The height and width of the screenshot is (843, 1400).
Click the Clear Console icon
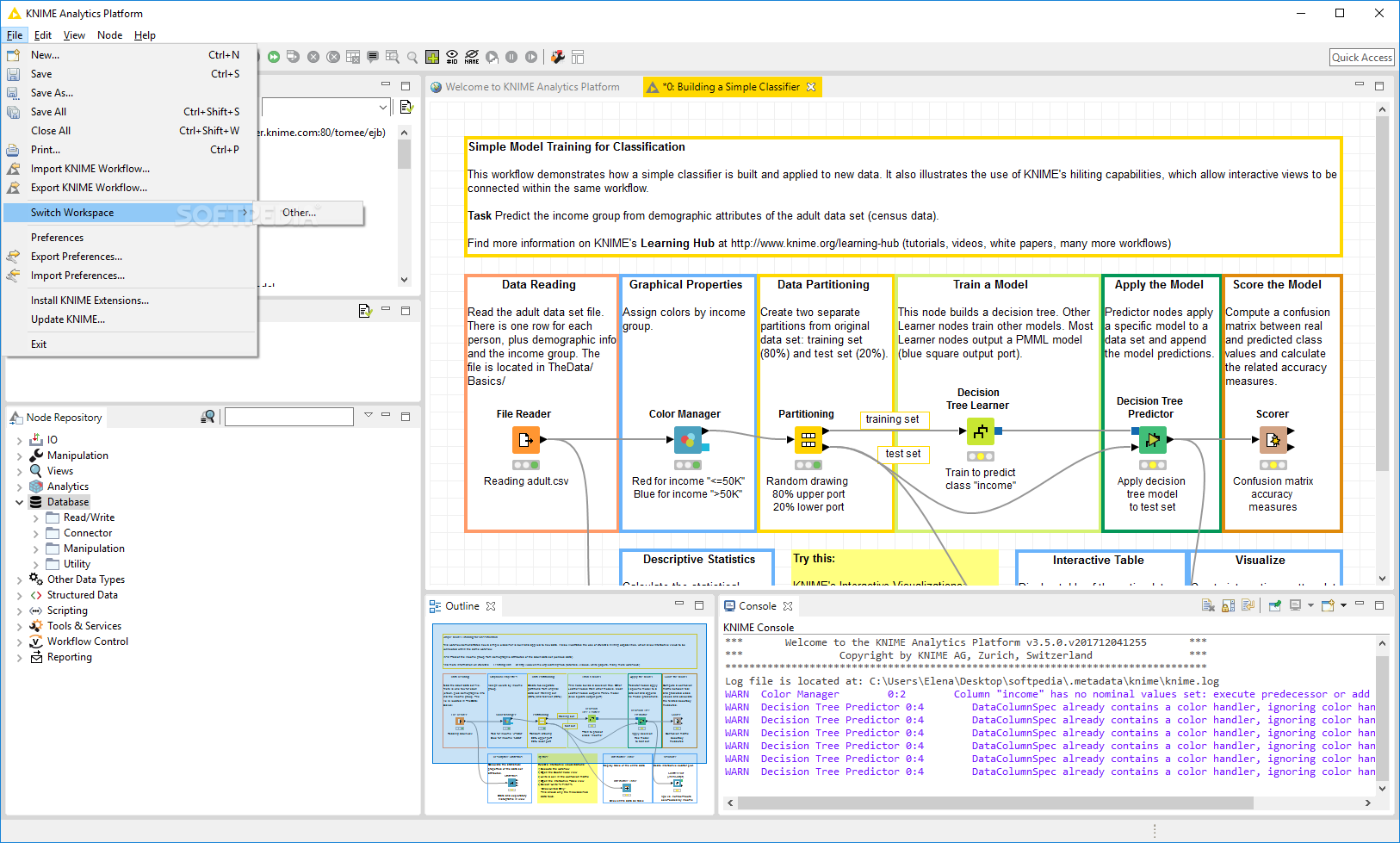[1208, 605]
